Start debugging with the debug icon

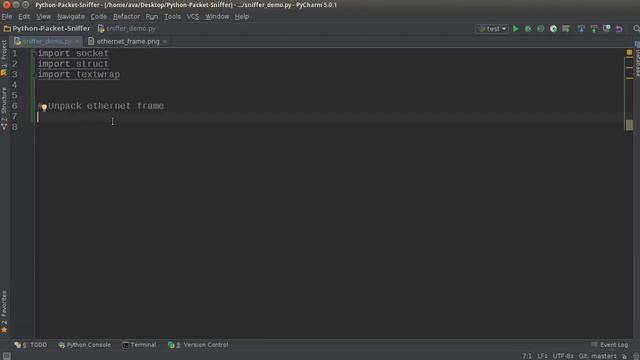pos(528,29)
